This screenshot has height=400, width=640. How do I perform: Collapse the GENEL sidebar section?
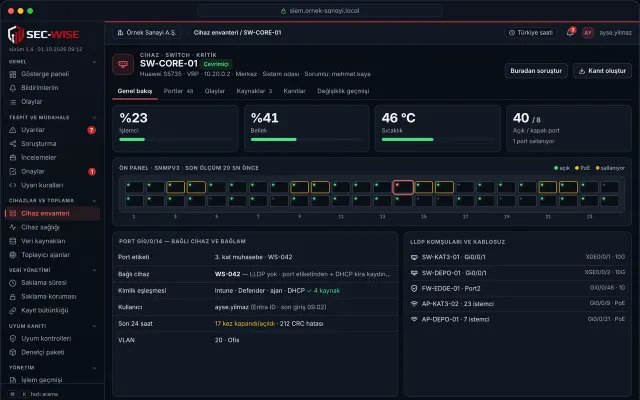94,62
